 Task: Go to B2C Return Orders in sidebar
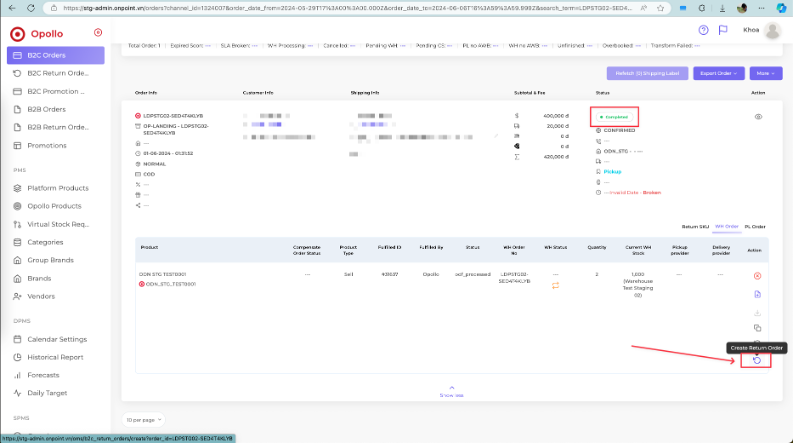pos(56,73)
